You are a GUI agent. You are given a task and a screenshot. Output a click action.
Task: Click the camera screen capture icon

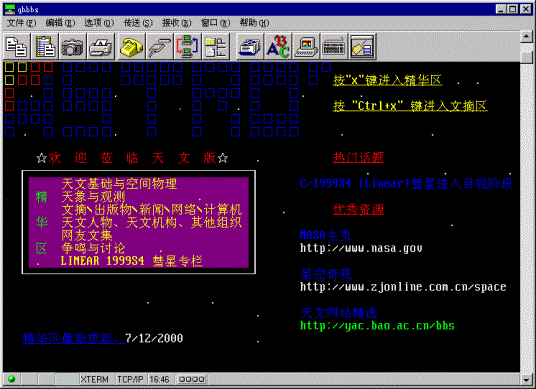(x=72, y=46)
